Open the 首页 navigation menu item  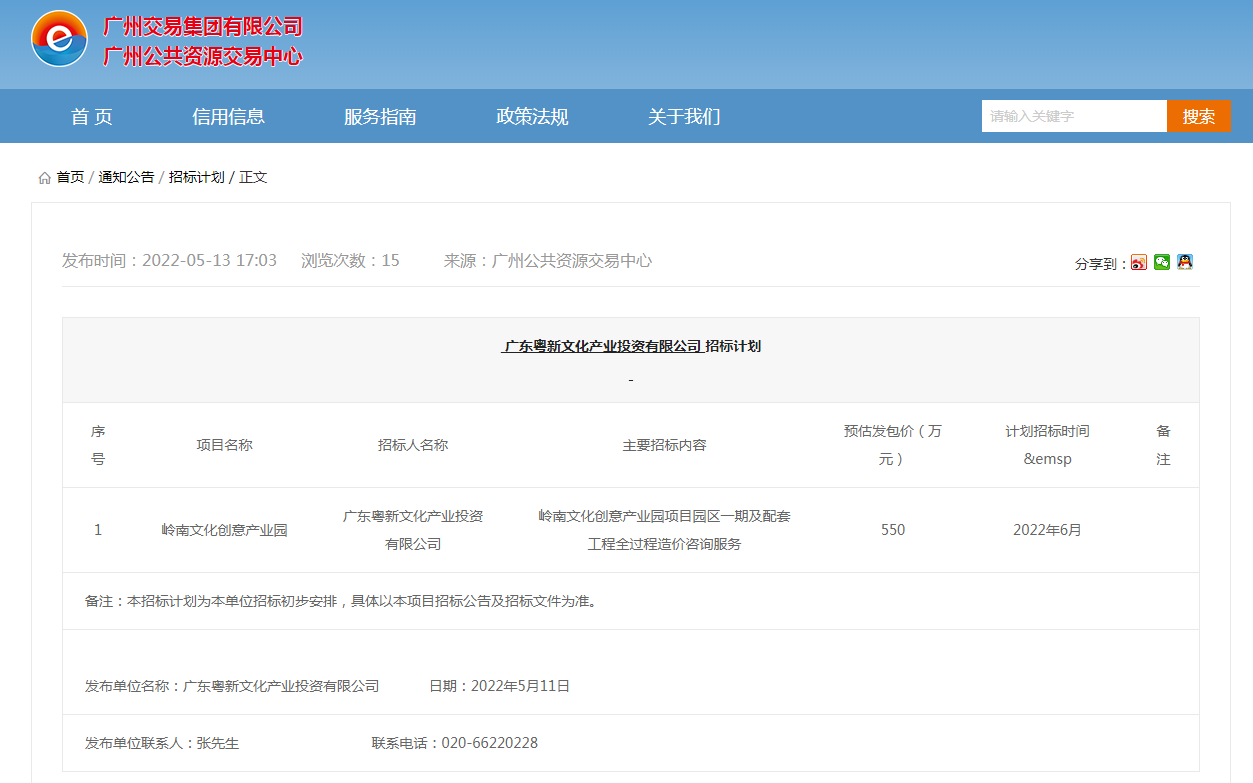point(92,117)
